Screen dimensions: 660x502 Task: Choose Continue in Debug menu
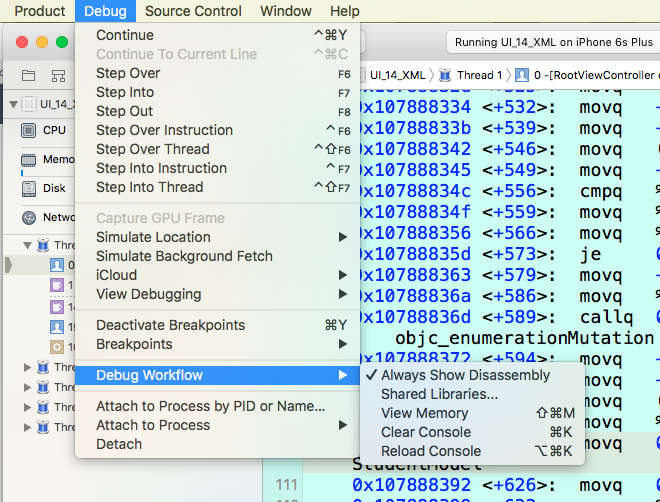217,35
